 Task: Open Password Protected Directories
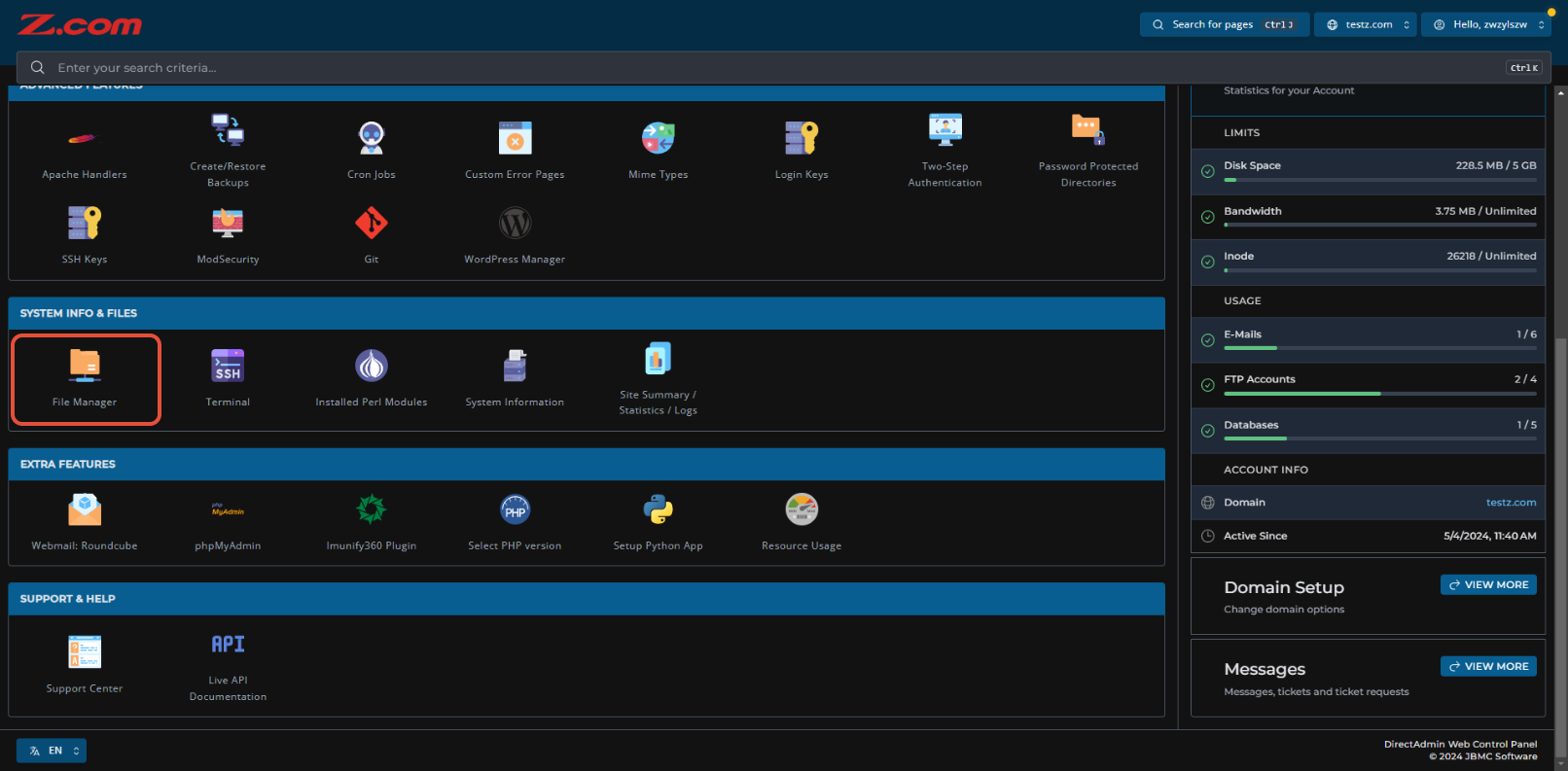(1088, 150)
